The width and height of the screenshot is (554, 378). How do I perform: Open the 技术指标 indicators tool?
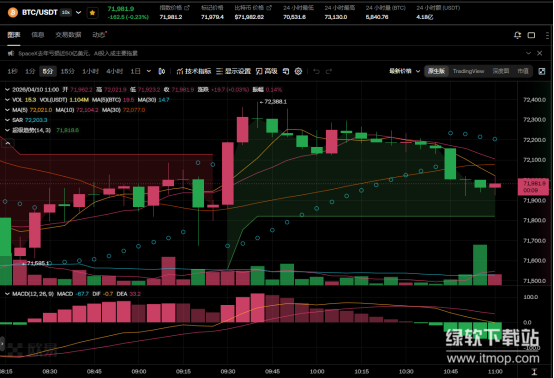tap(194, 71)
